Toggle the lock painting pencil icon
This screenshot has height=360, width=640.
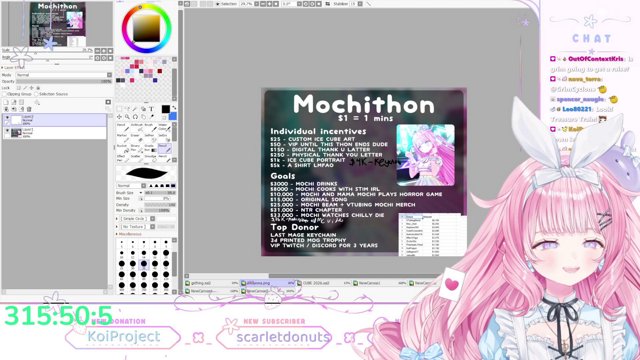(25, 88)
